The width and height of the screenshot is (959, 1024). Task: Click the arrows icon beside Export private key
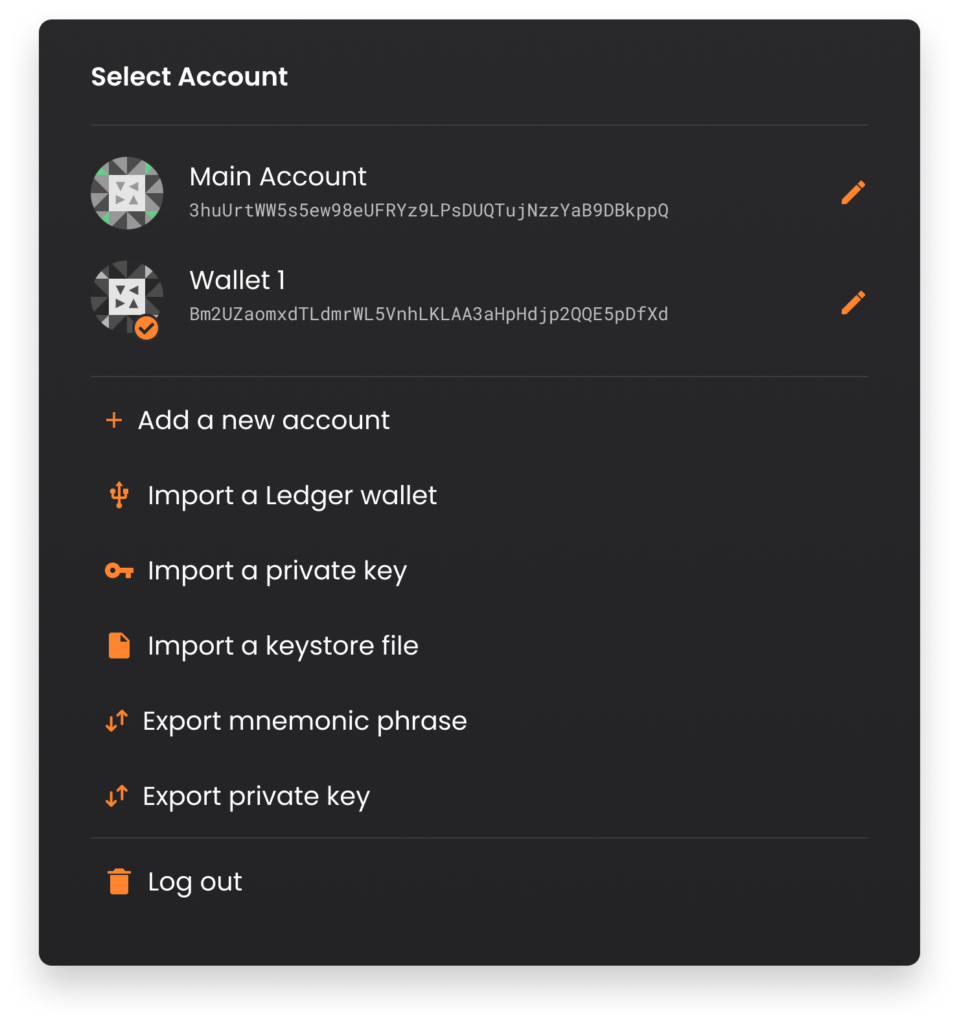pyautogui.click(x=116, y=796)
